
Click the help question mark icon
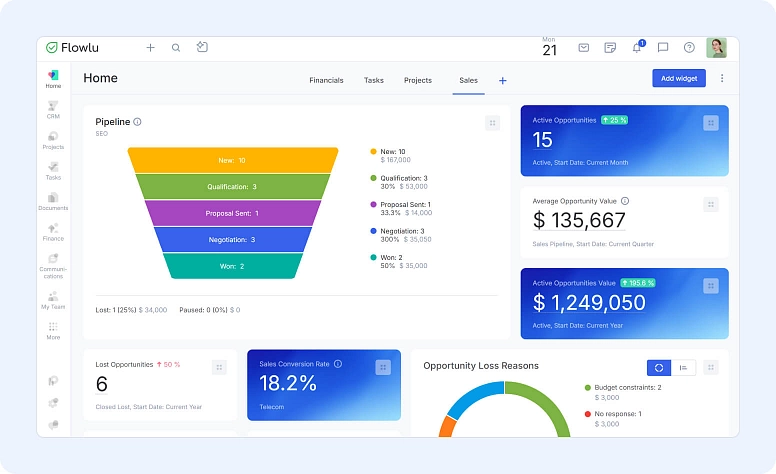click(689, 47)
